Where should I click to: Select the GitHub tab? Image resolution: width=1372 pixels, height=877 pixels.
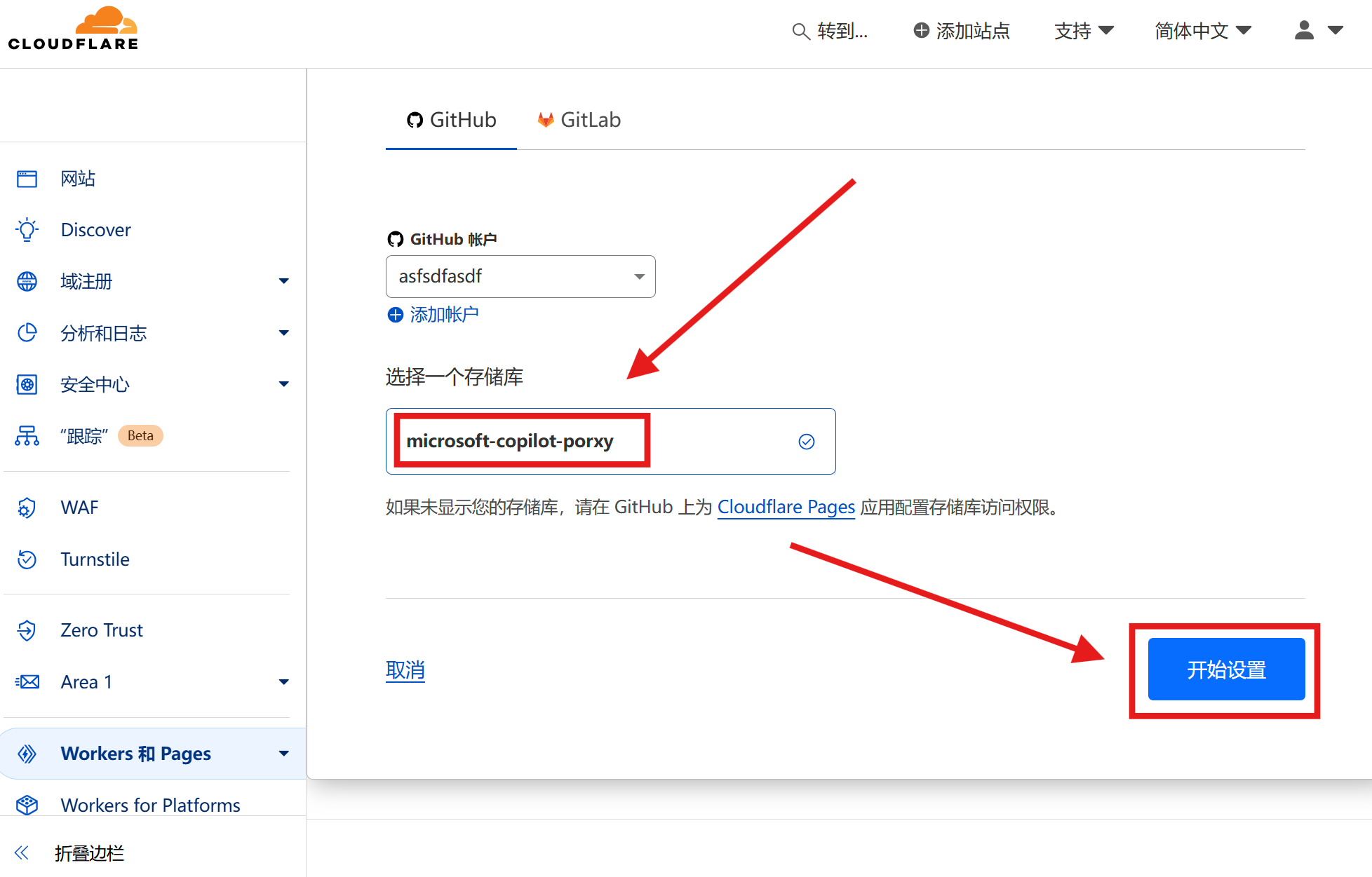pyautogui.click(x=452, y=120)
